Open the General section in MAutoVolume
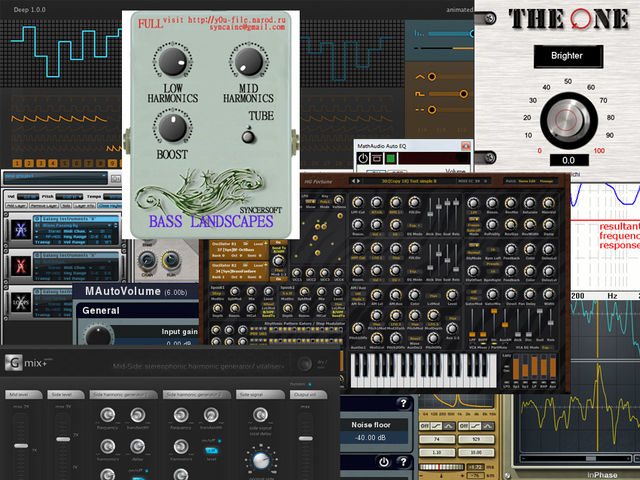 pos(100,311)
